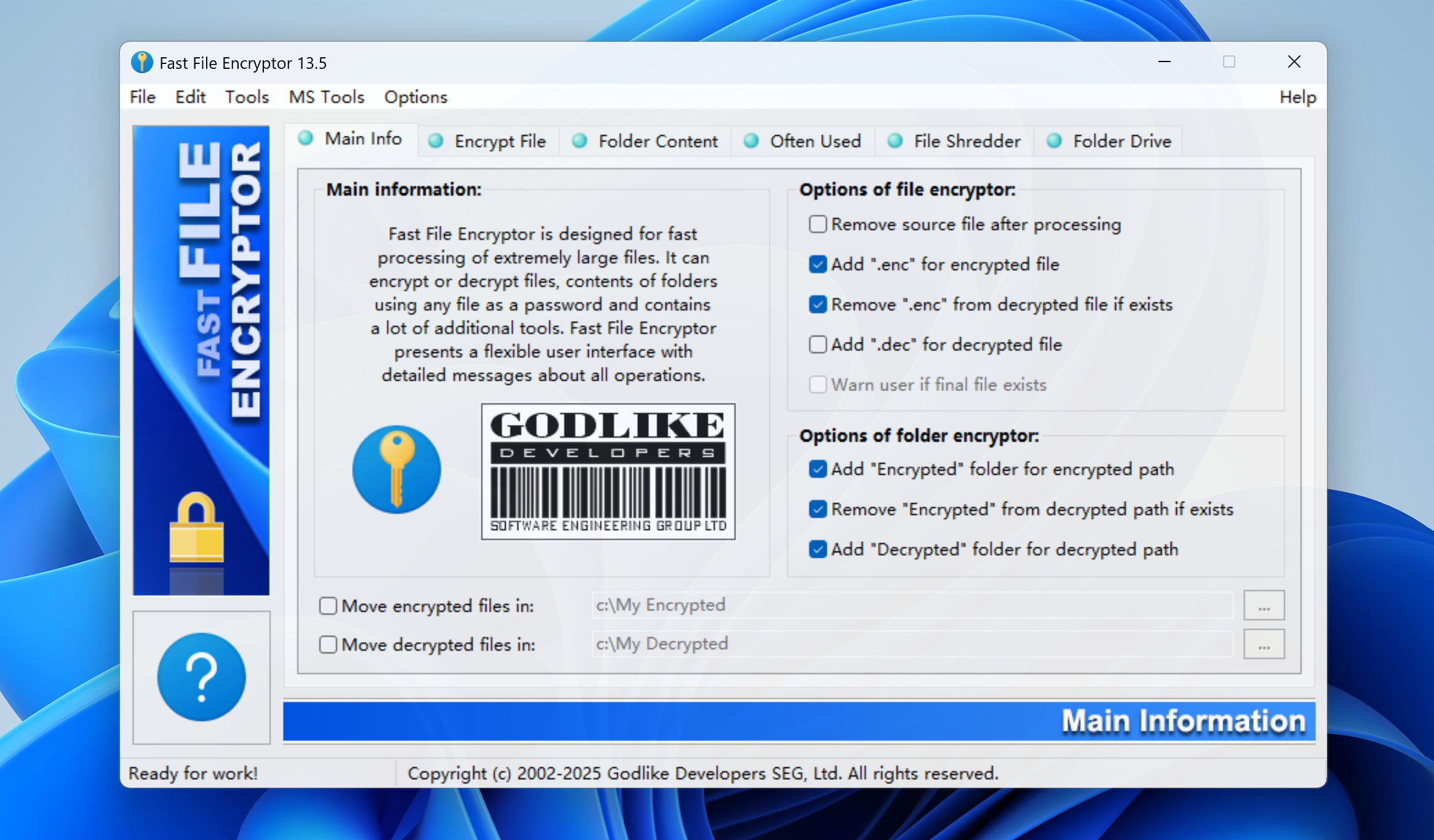The image size is (1434, 840).
Task: Toggle Warn user if final file exists
Action: tap(818, 384)
